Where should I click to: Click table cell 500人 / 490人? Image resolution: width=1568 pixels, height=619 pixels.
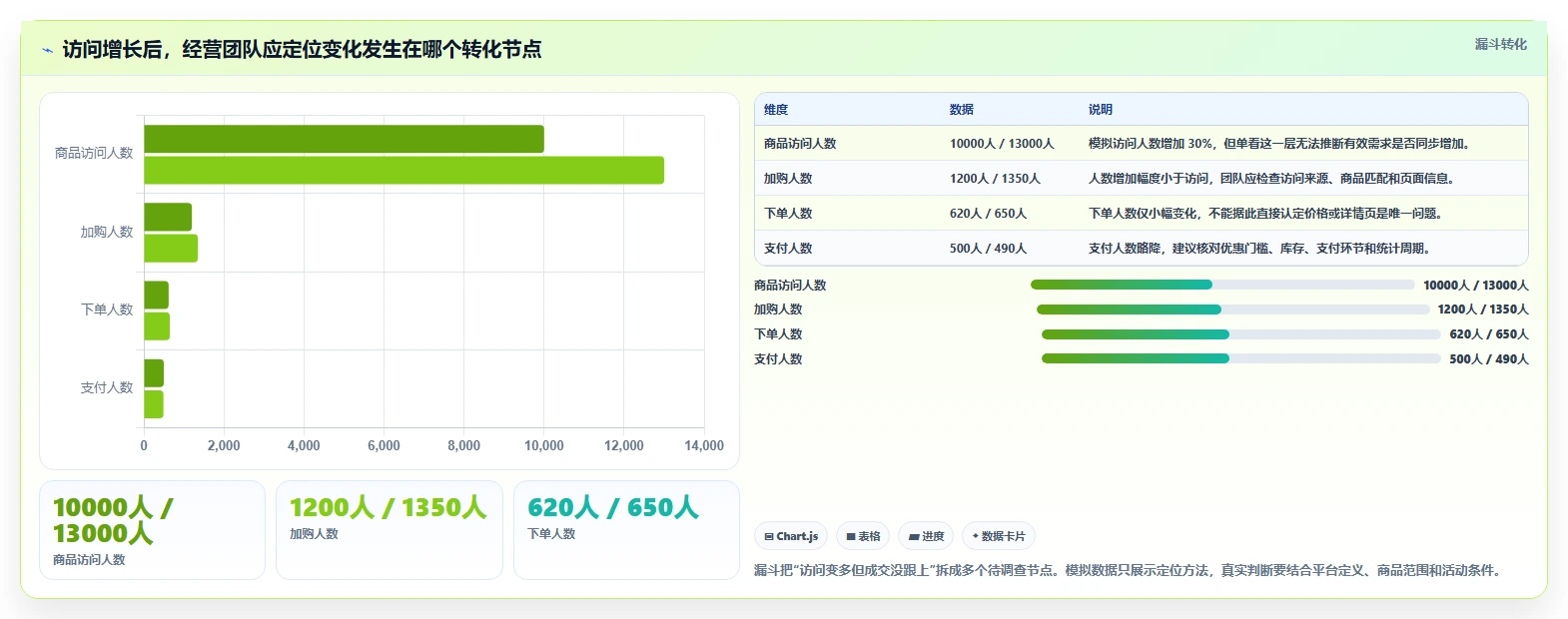click(988, 249)
